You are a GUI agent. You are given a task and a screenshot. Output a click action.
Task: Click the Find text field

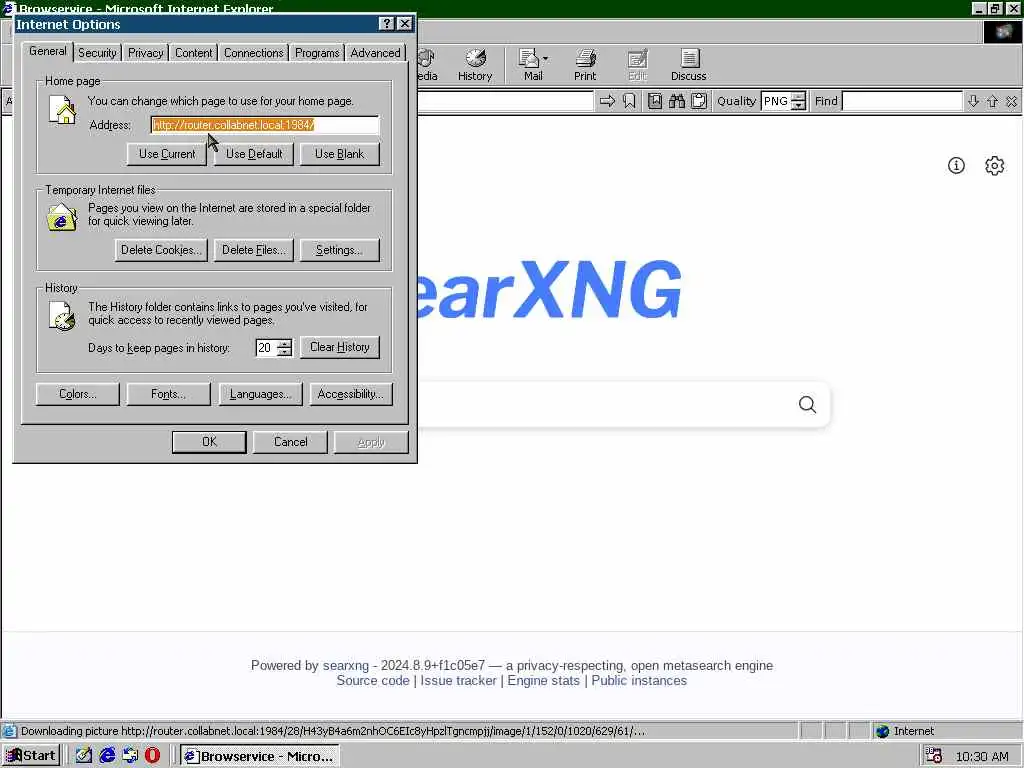point(902,101)
